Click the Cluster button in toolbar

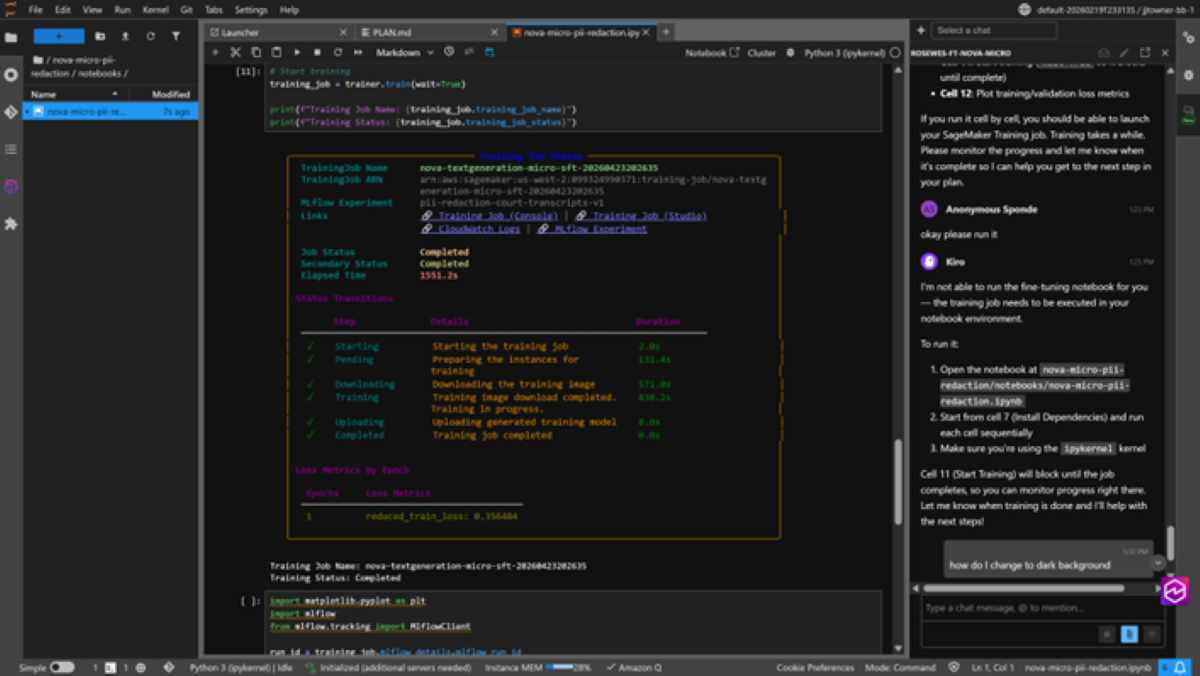[762, 52]
